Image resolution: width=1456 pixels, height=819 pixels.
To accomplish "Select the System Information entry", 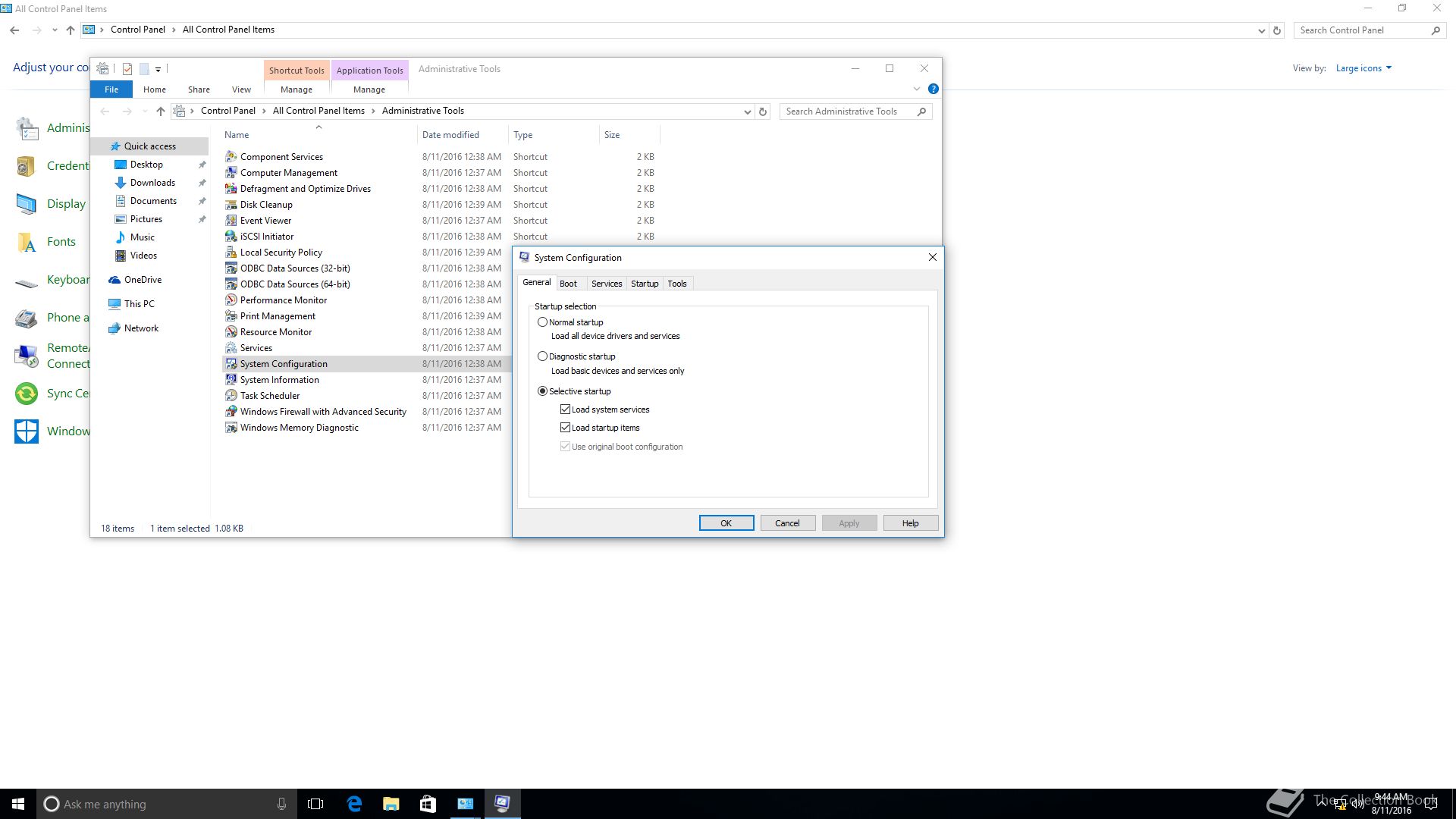I will tap(279, 380).
